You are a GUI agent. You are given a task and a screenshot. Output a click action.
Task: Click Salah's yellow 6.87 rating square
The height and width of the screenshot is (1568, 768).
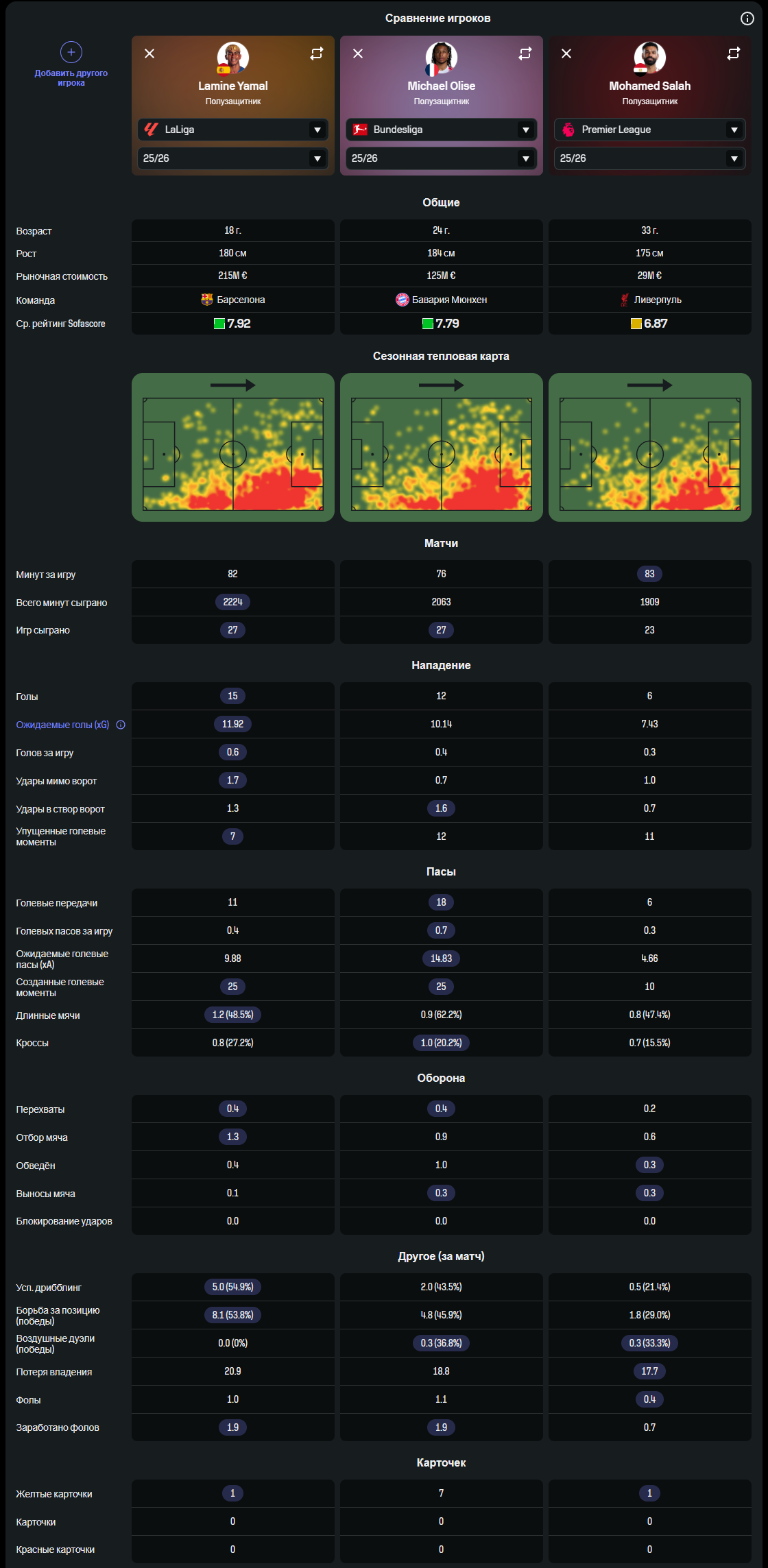point(636,324)
